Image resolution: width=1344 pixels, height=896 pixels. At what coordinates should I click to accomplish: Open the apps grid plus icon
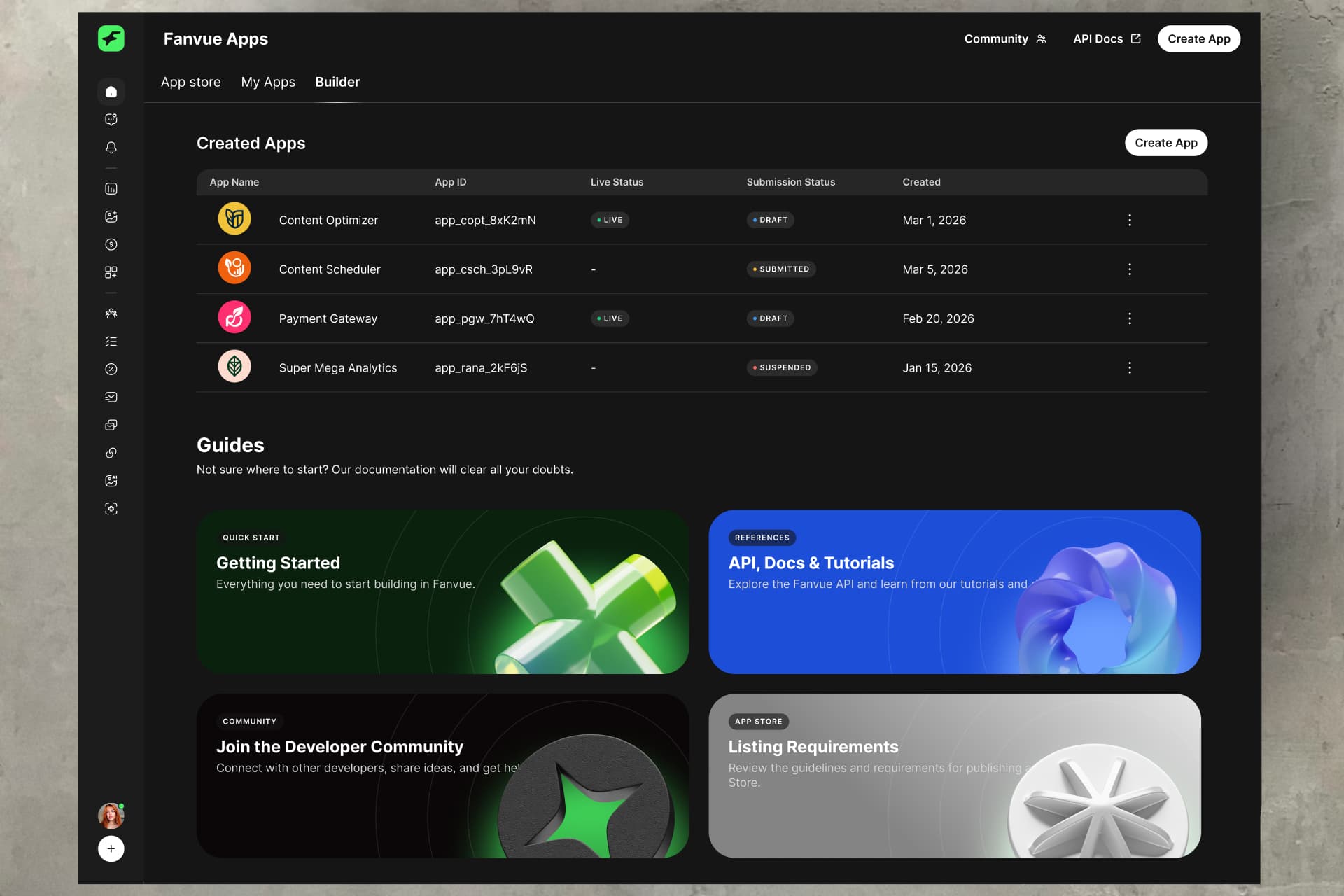[111, 272]
